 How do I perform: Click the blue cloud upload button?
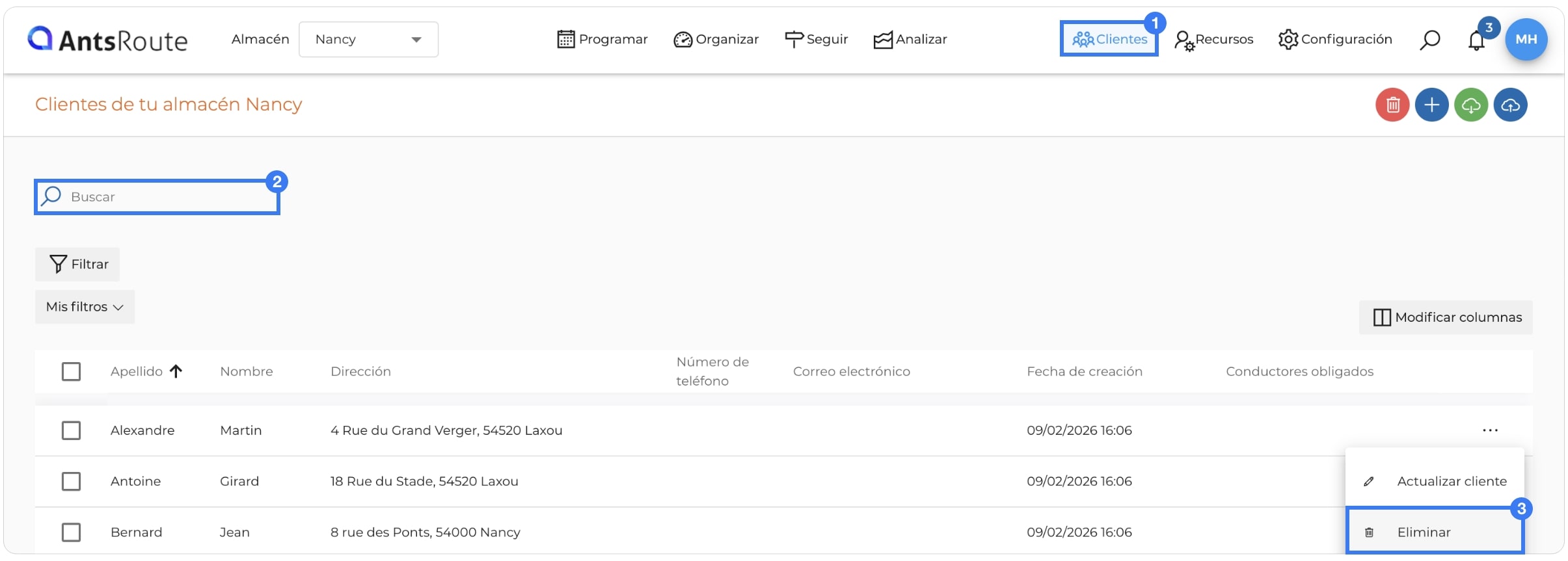[x=1510, y=105]
